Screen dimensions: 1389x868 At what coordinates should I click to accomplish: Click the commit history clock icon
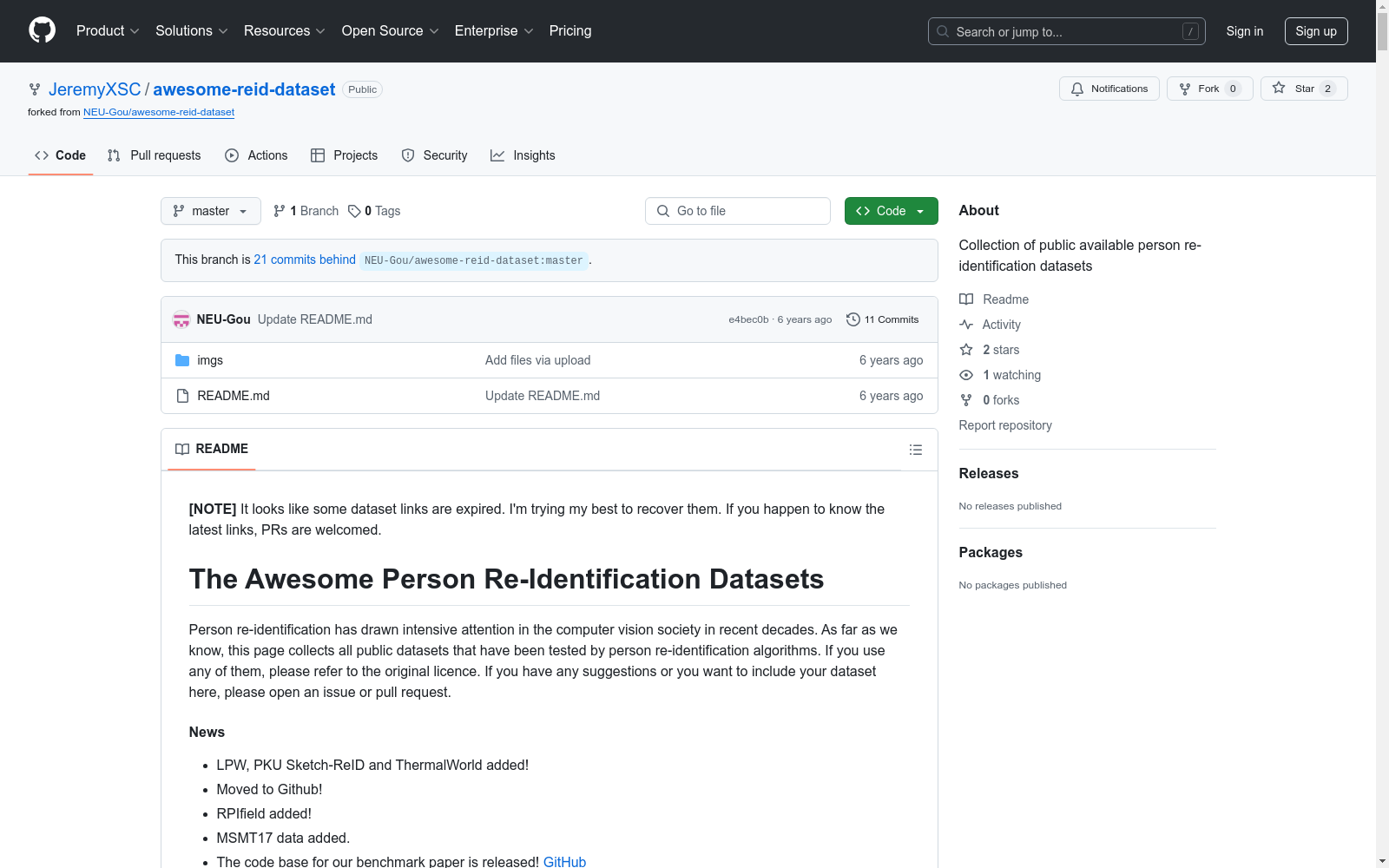click(x=853, y=319)
